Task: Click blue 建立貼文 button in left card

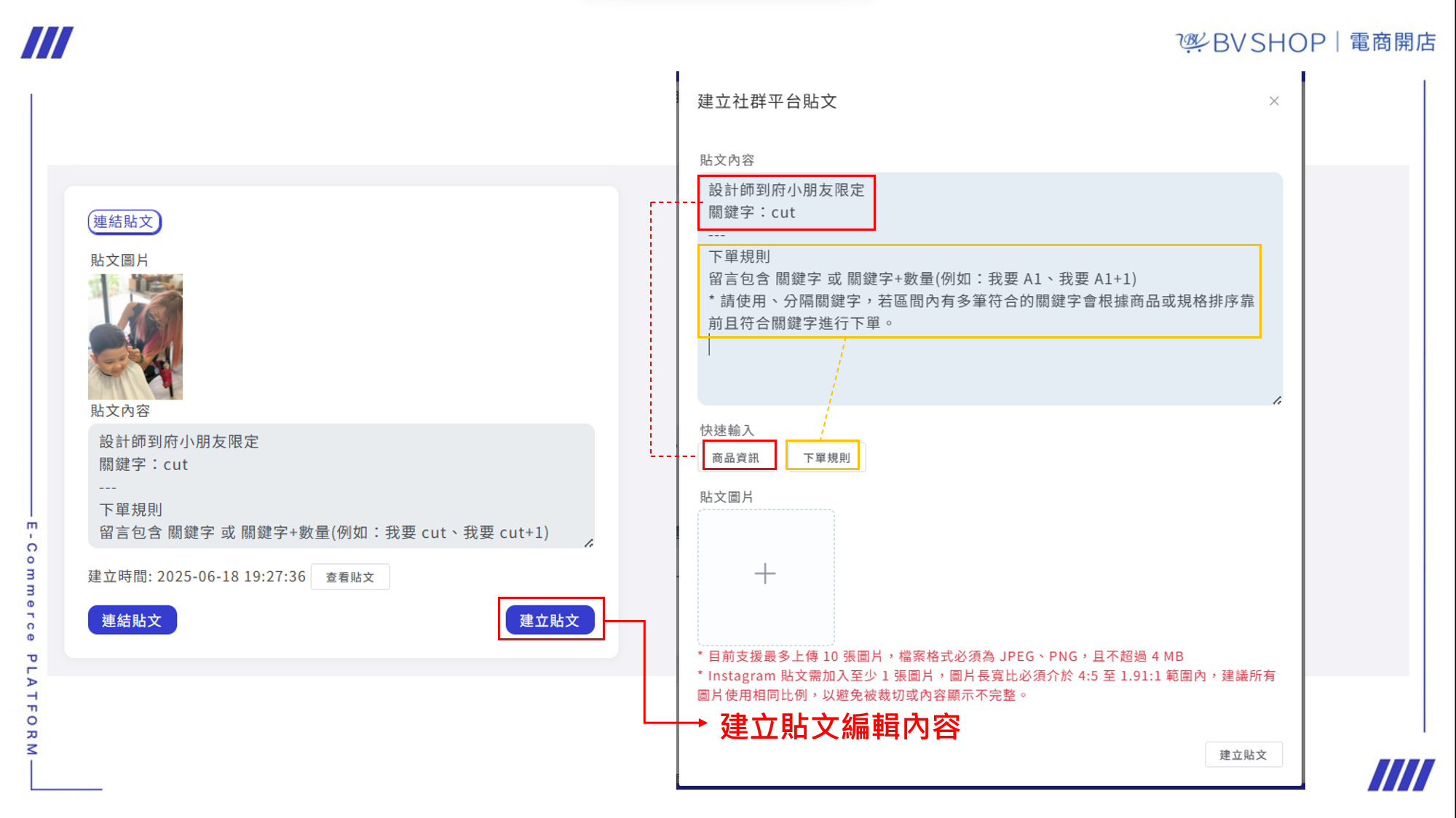Action: point(550,621)
